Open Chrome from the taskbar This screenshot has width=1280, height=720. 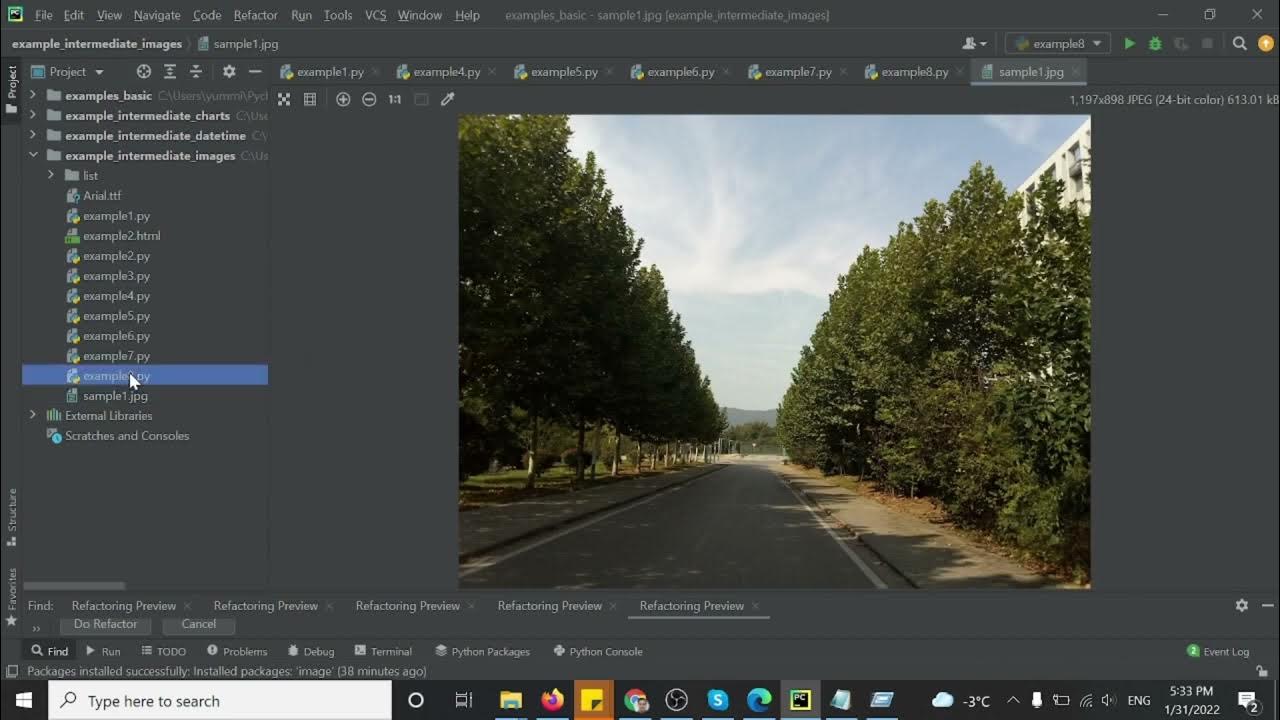pyautogui.click(x=635, y=700)
